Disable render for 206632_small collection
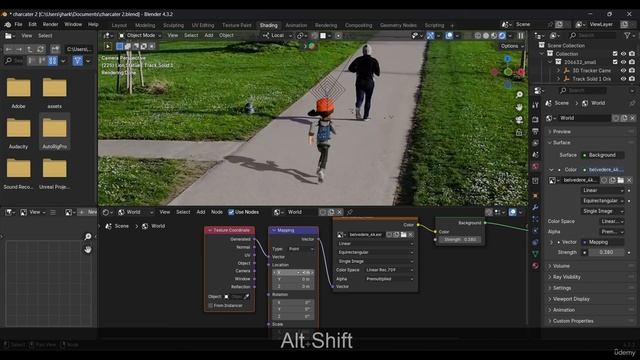640x360 pixels. [632, 62]
